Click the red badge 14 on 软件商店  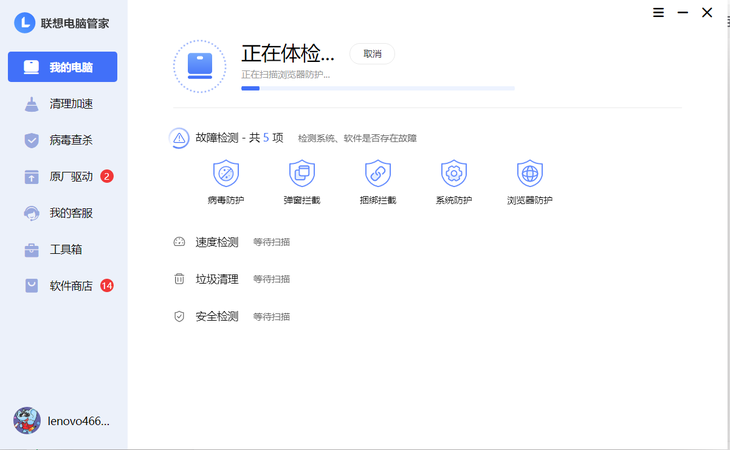point(107,286)
